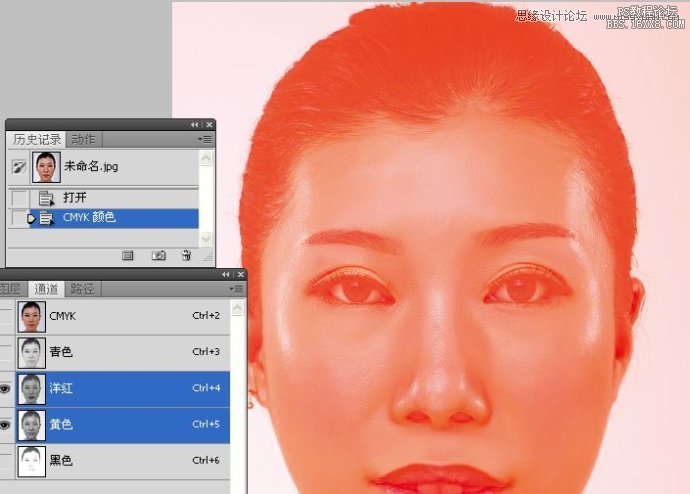
Task: Open the Channels panel options menu
Action: click(236, 288)
